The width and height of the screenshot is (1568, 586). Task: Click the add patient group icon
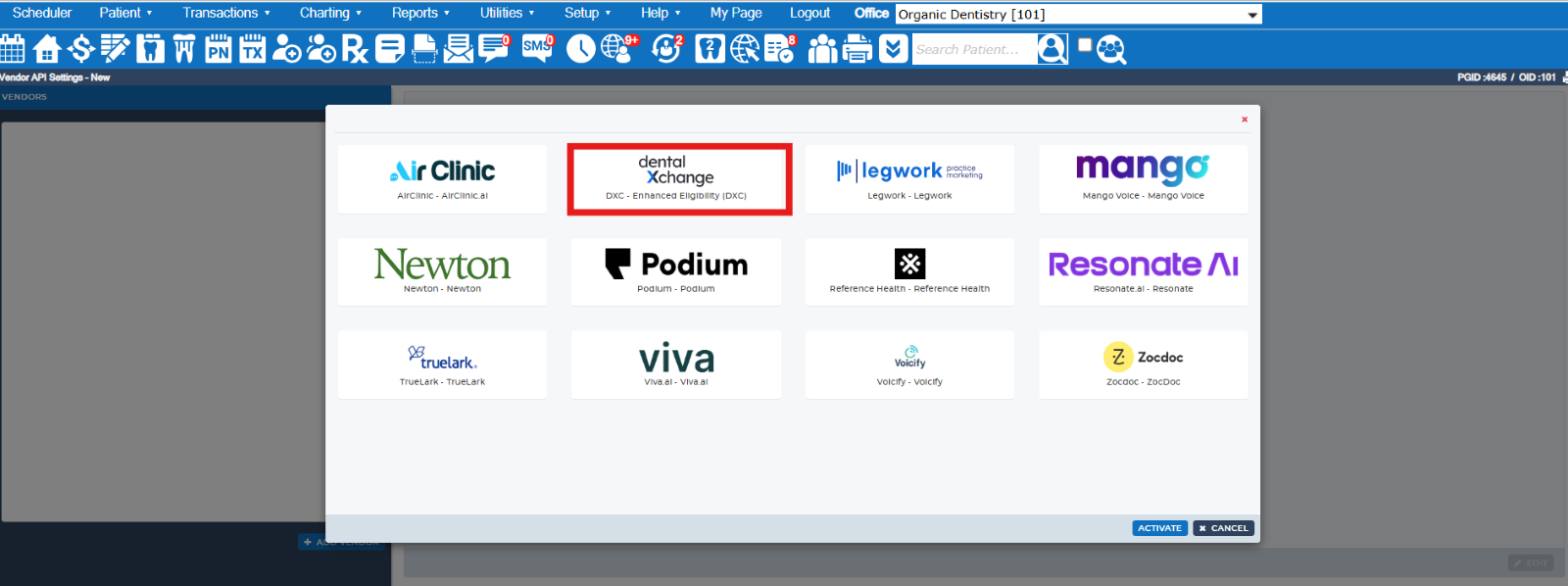coord(321,48)
